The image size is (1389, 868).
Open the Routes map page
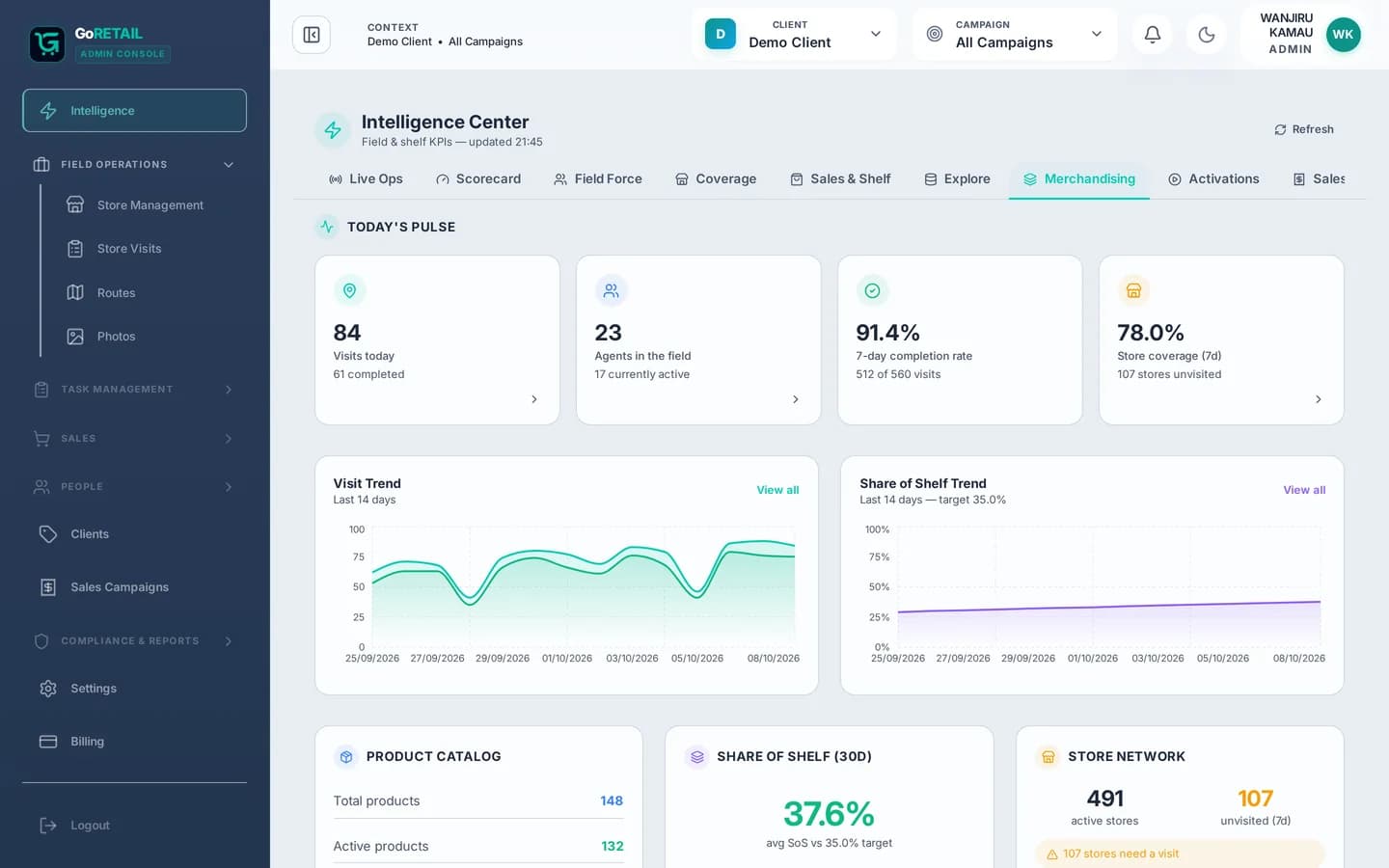click(115, 292)
